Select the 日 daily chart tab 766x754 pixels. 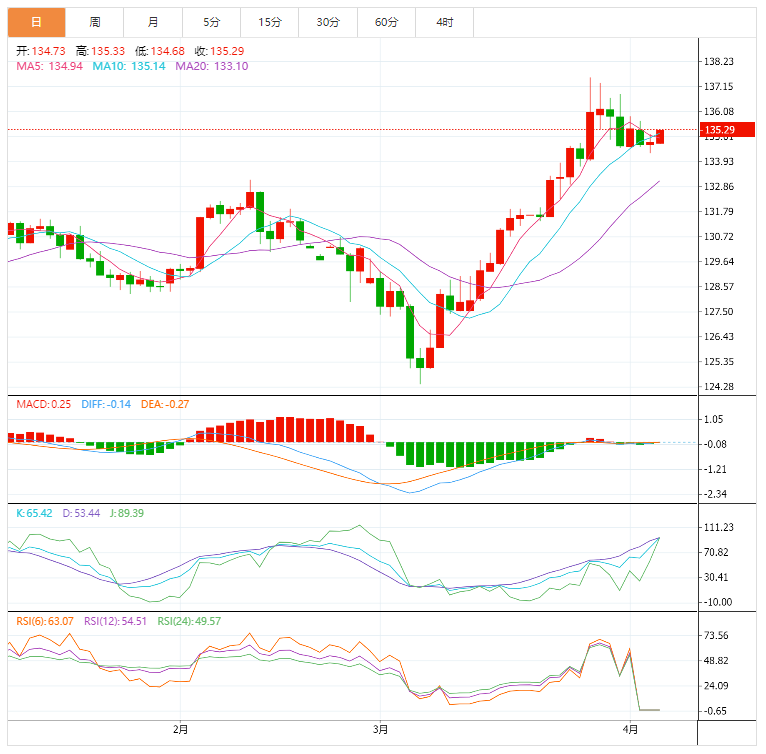coord(36,22)
